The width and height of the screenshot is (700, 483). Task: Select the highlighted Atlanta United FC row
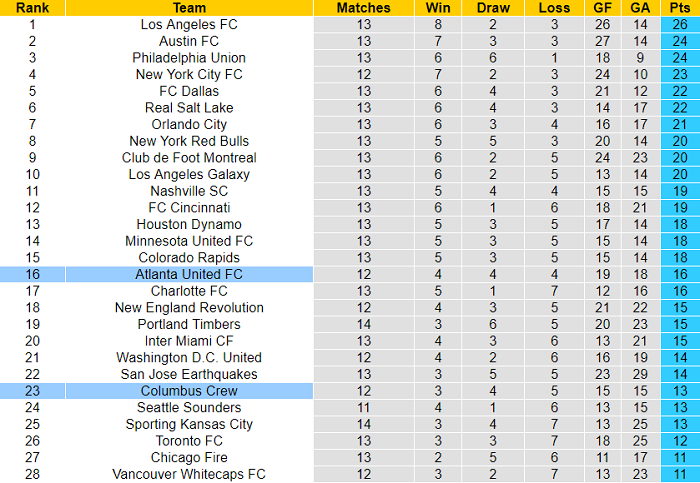(x=189, y=274)
